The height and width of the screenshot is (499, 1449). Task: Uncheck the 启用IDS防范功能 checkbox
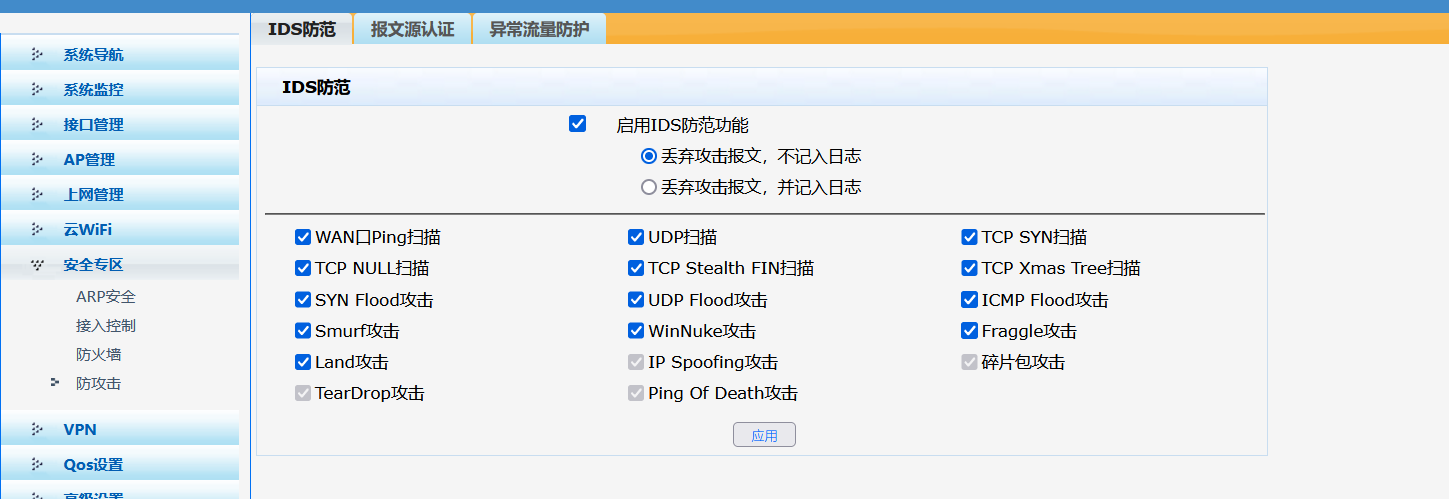pyautogui.click(x=577, y=124)
